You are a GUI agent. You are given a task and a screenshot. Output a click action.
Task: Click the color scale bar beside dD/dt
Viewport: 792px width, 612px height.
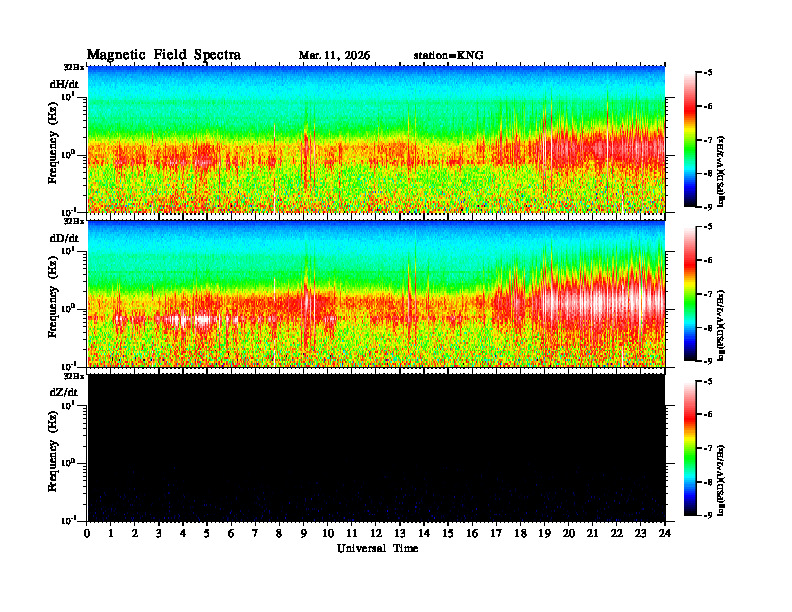690,294
